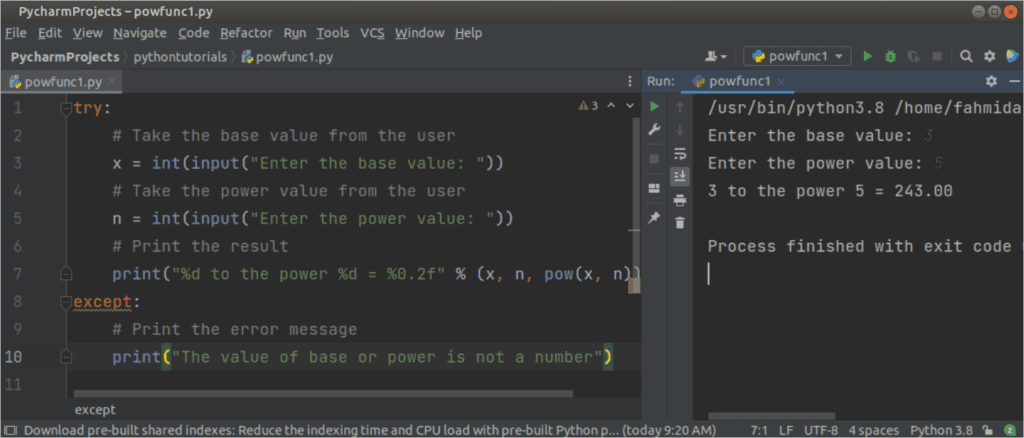Open the Tools menu
1024x438 pixels.
tap(333, 33)
